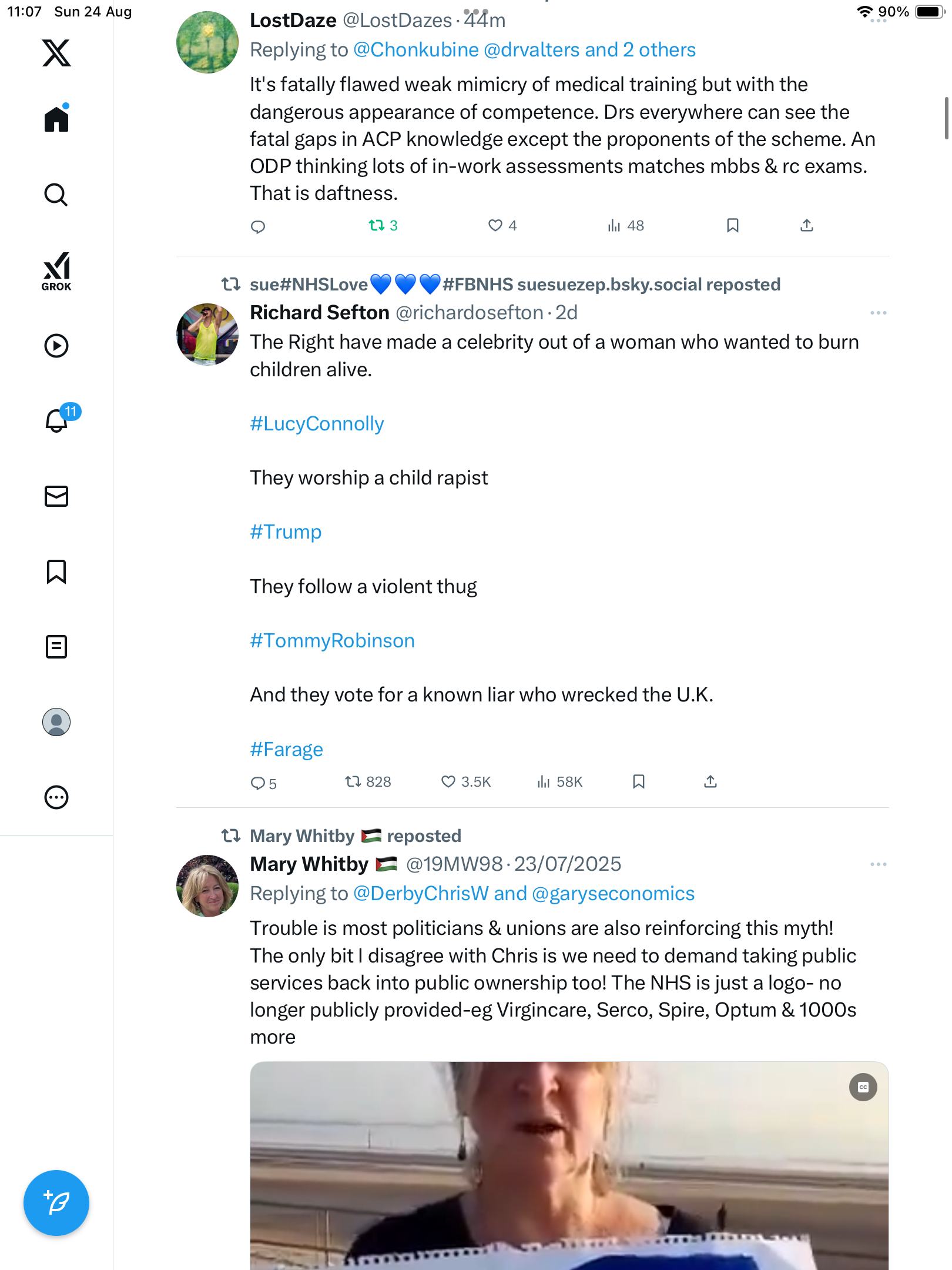Viewport: 952px width, 1270px height.
Task: Open the search page
Action: [x=56, y=195]
